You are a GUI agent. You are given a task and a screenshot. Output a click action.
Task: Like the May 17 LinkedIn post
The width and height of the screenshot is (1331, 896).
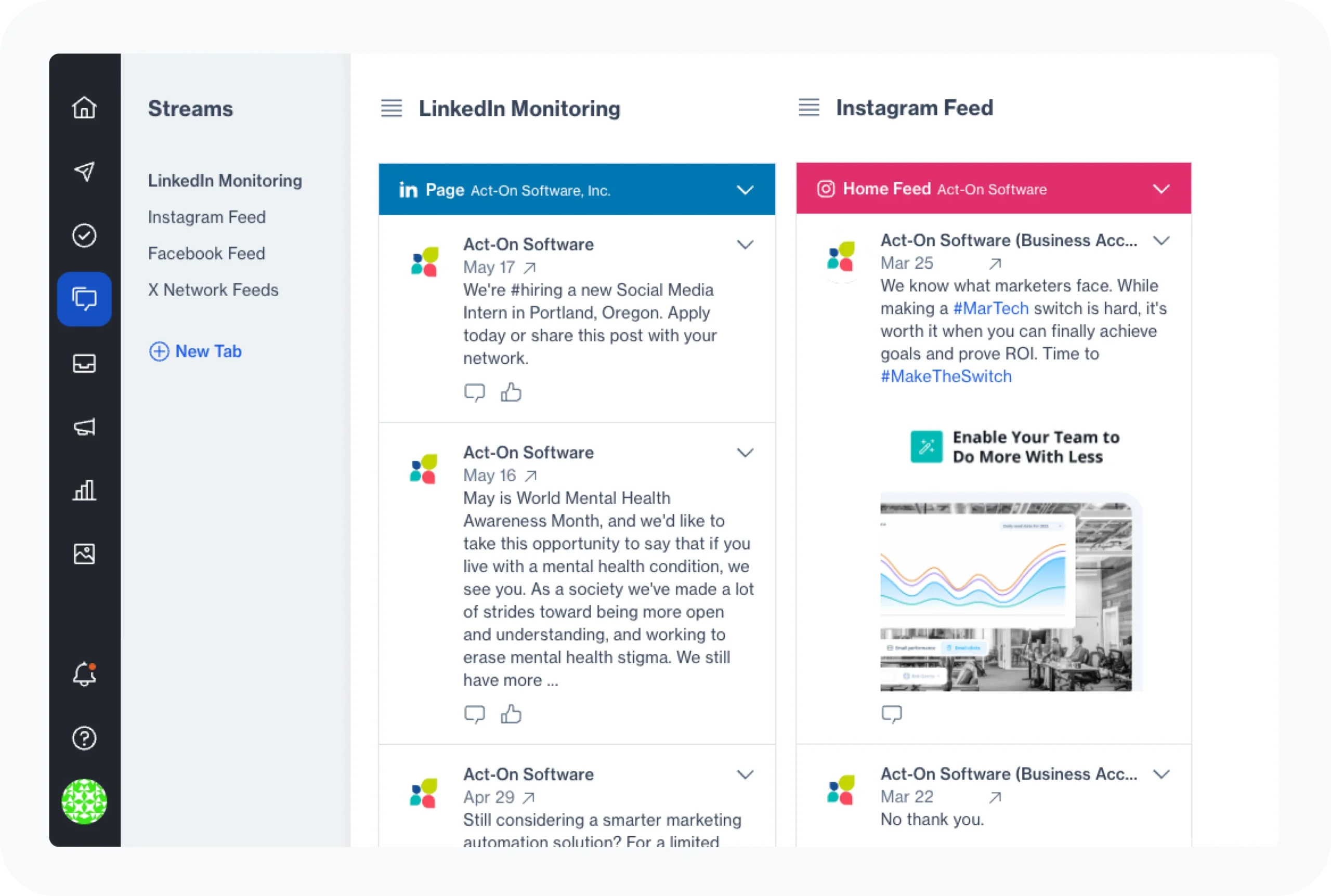coord(511,392)
